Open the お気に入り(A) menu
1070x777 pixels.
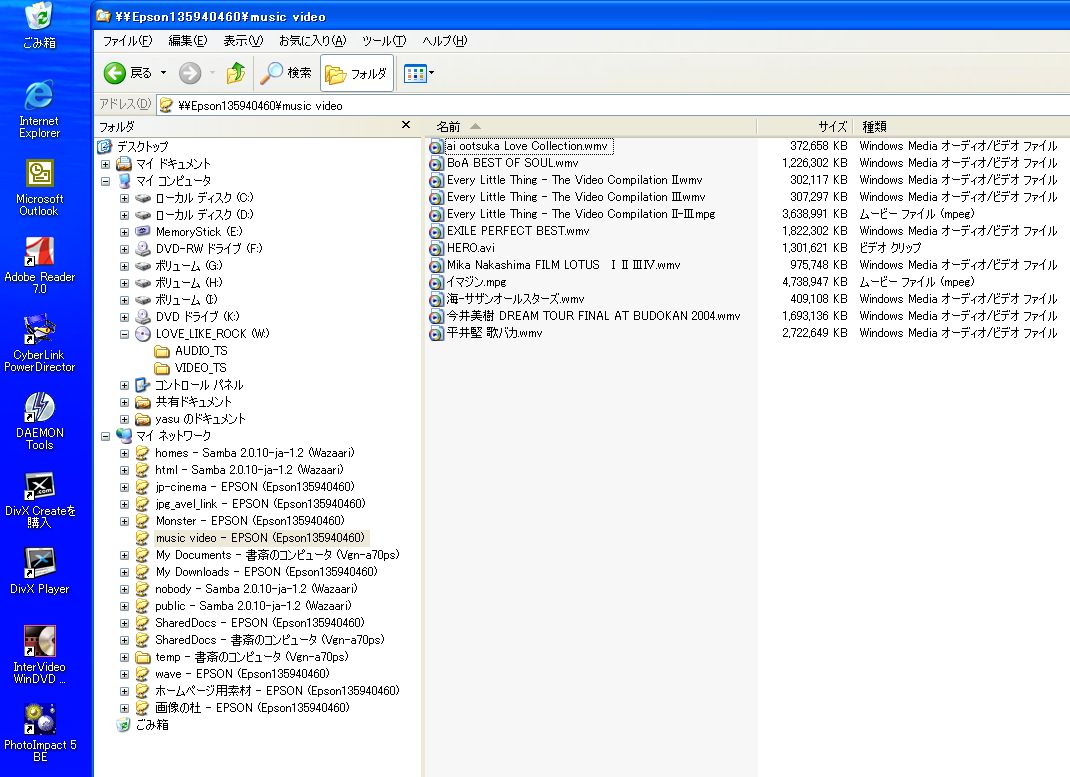(313, 41)
